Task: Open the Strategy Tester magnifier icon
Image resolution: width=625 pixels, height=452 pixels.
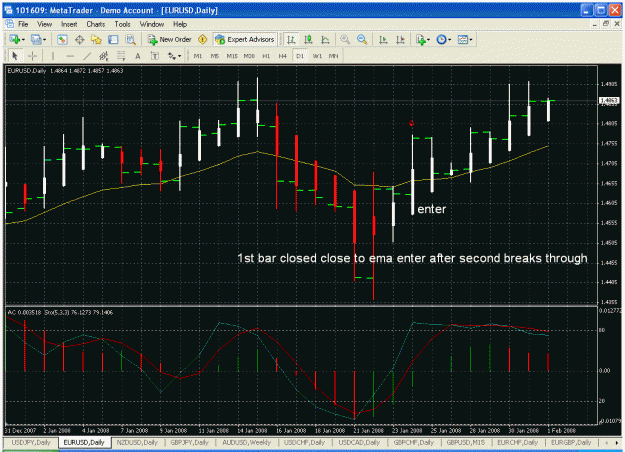Action: 130,39
